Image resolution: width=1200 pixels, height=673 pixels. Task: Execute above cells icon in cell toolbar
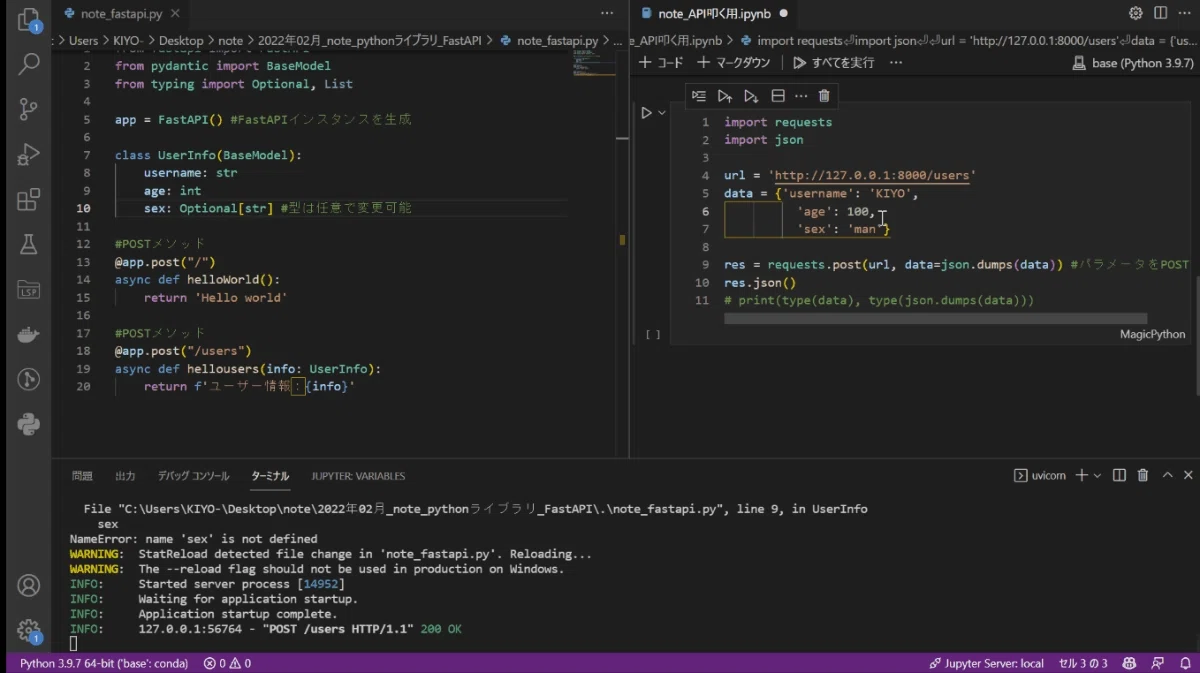point(725,96)
